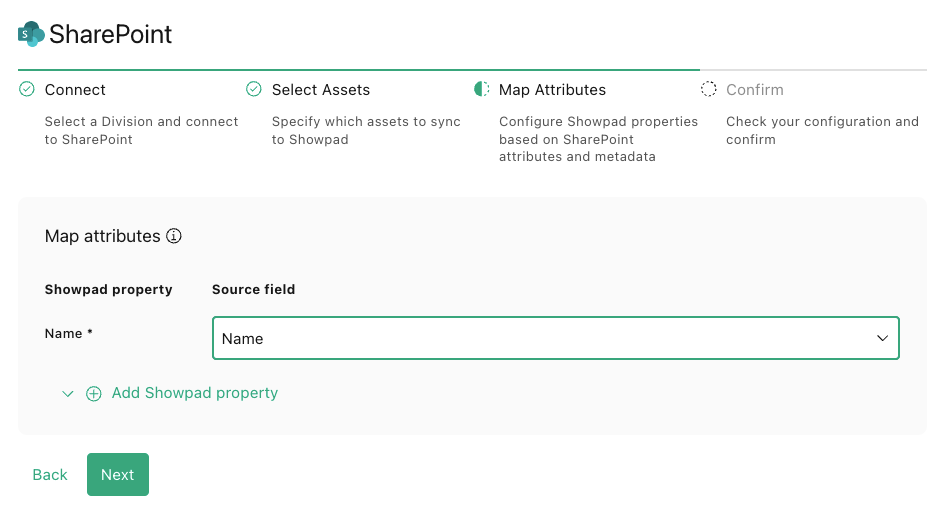Go to the Connect step label
Screen dimensions: 942x529
coord(75,90)
